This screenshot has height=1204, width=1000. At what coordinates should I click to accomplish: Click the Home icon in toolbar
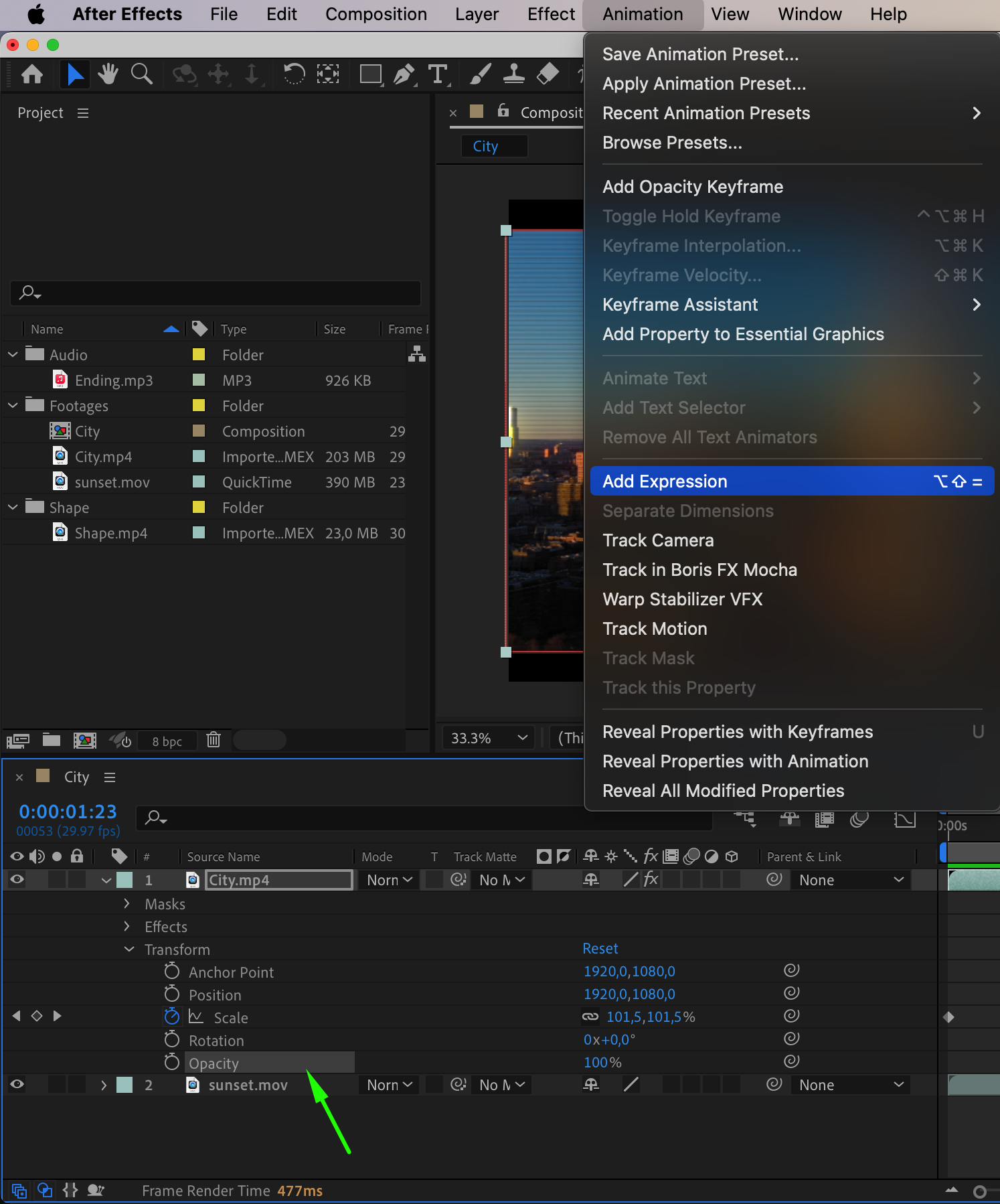point(32,74)
